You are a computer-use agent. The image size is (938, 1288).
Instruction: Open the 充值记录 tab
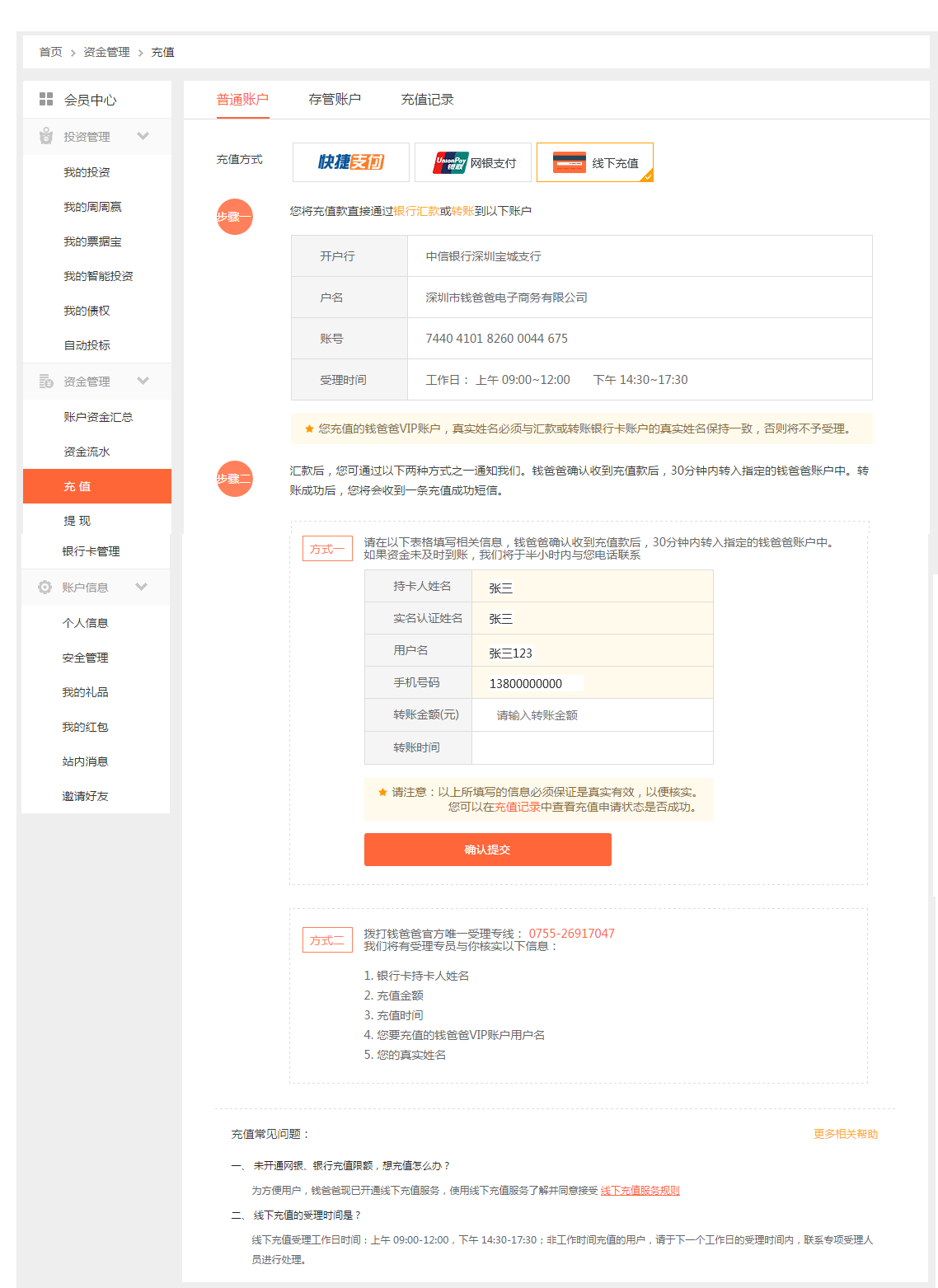[429, 99]
